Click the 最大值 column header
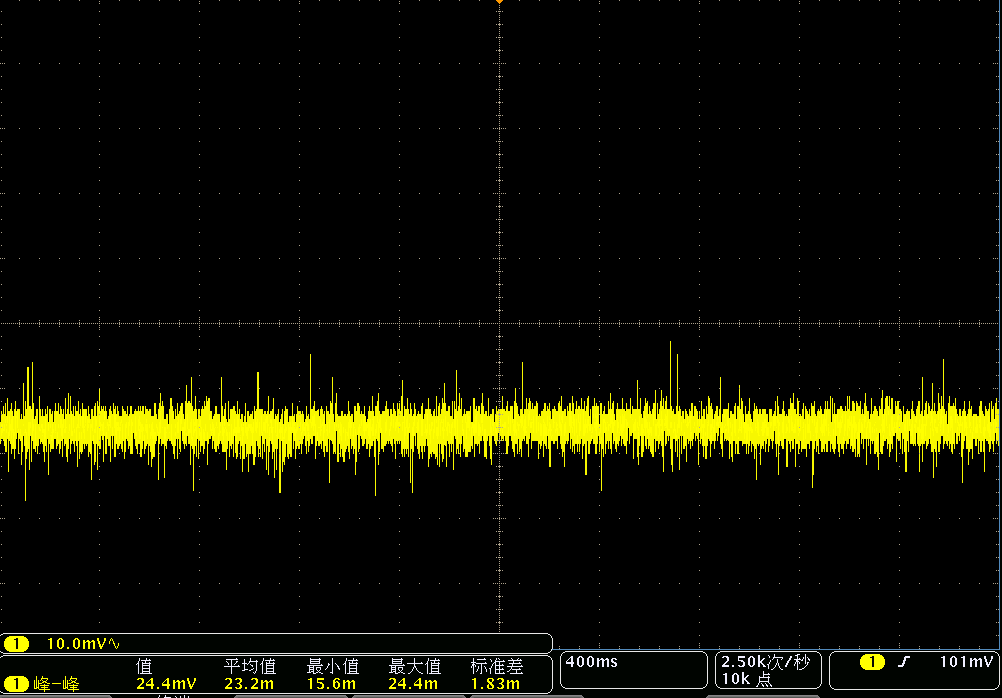This screenshot has width=1002, height=698. pos(415,667)
